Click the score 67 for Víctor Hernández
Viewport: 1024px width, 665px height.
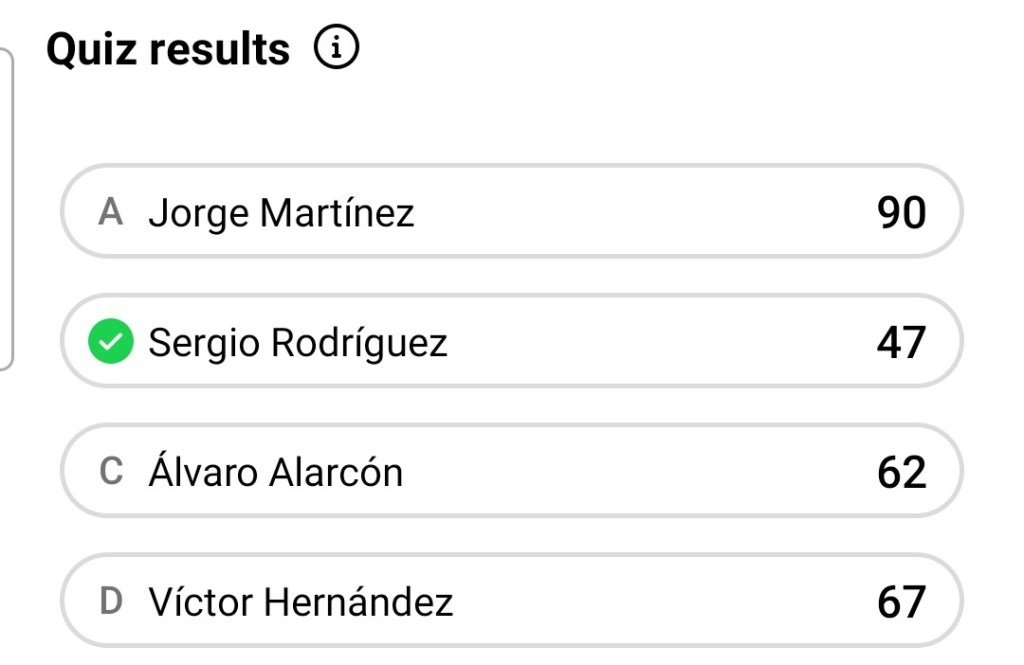coord(901,602)
